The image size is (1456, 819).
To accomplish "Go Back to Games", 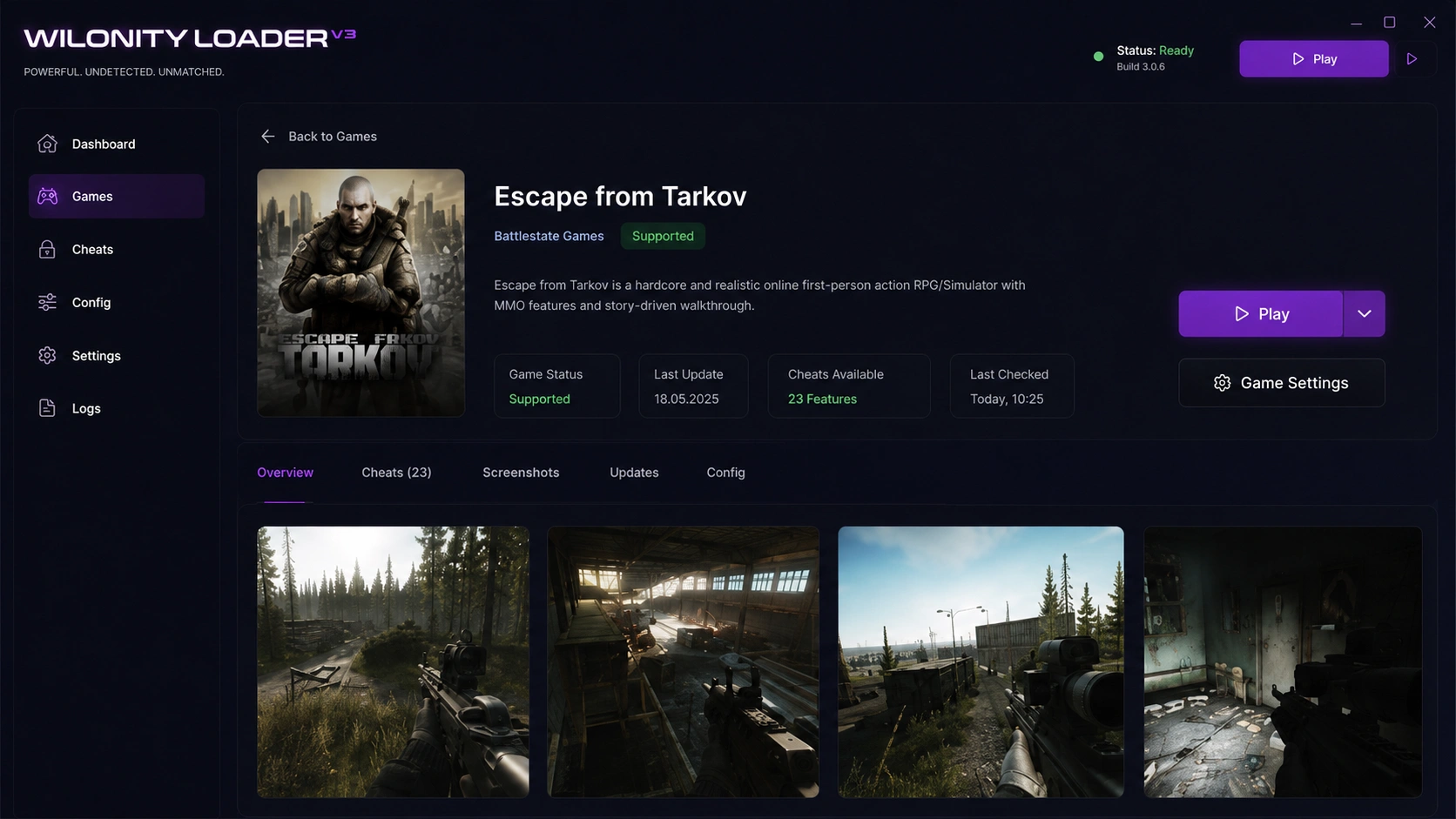I will tap(319, 136).
